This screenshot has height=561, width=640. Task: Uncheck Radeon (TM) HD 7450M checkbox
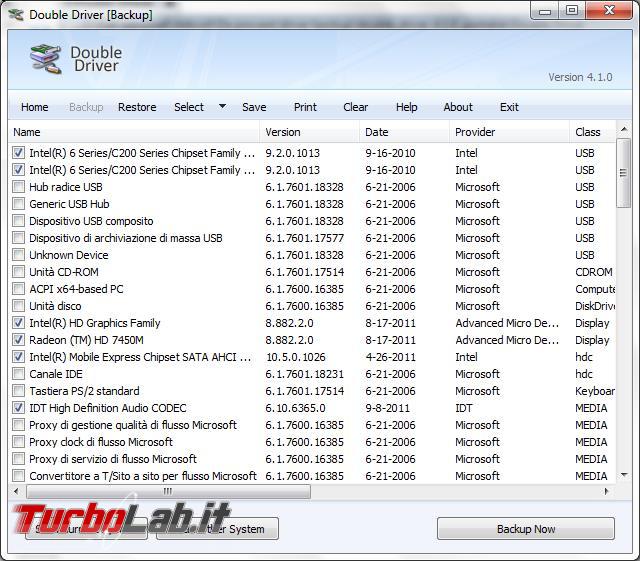(x=18, y=340)
